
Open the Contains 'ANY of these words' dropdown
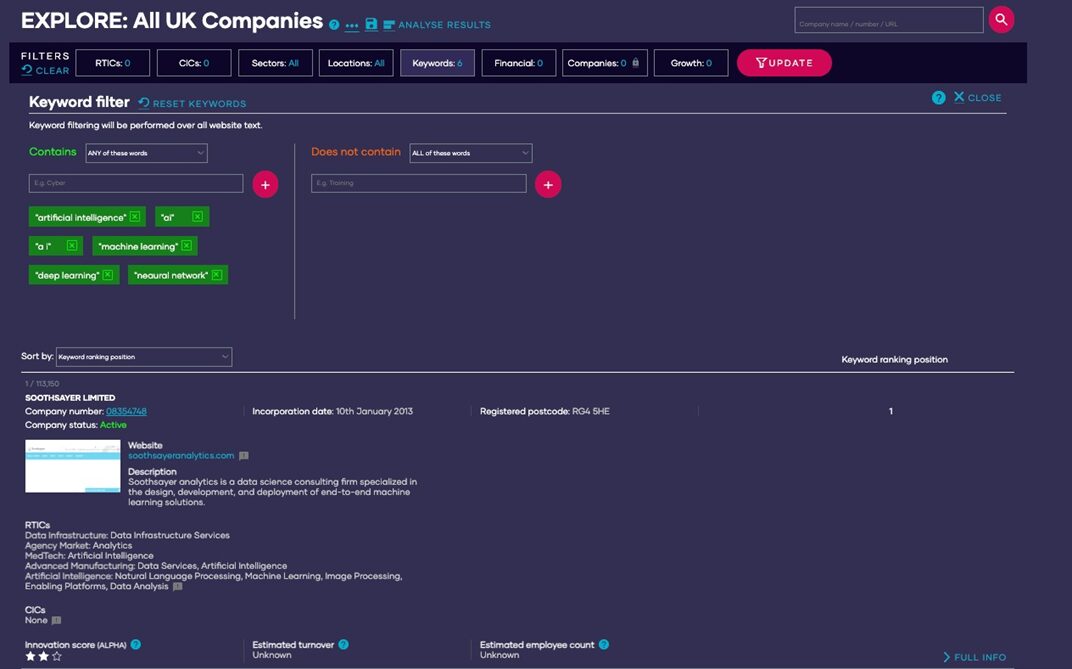click(146, 153)
